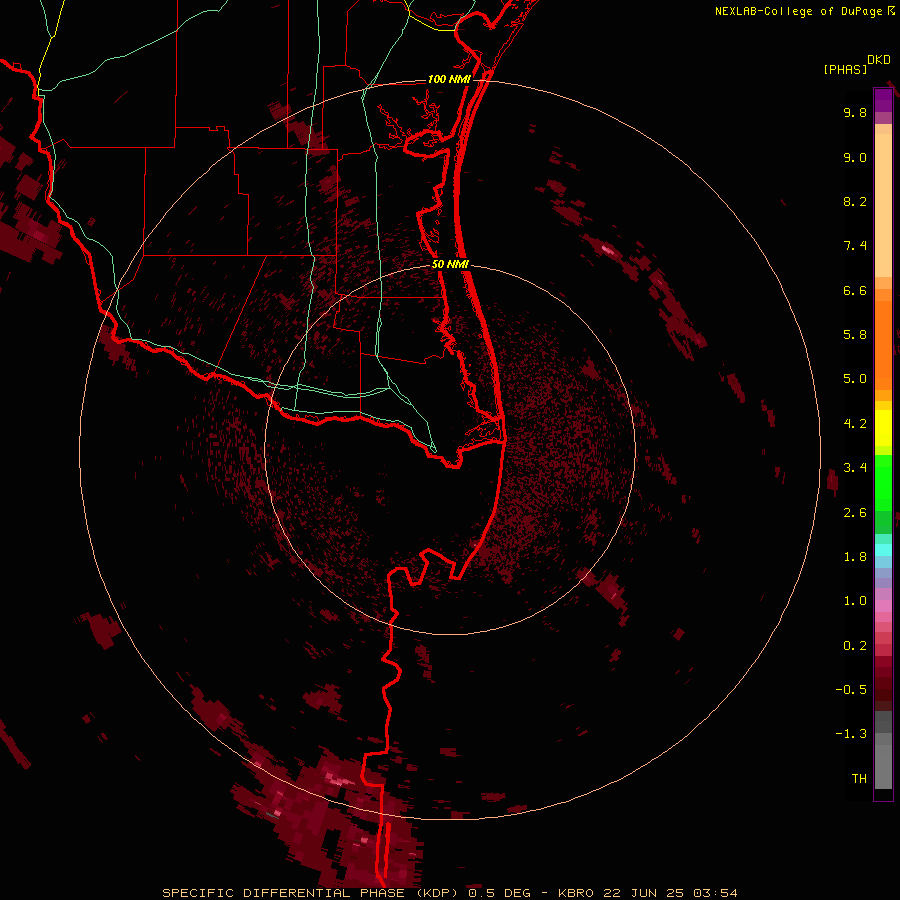Click the [PHAS] units label

(845, 69)
